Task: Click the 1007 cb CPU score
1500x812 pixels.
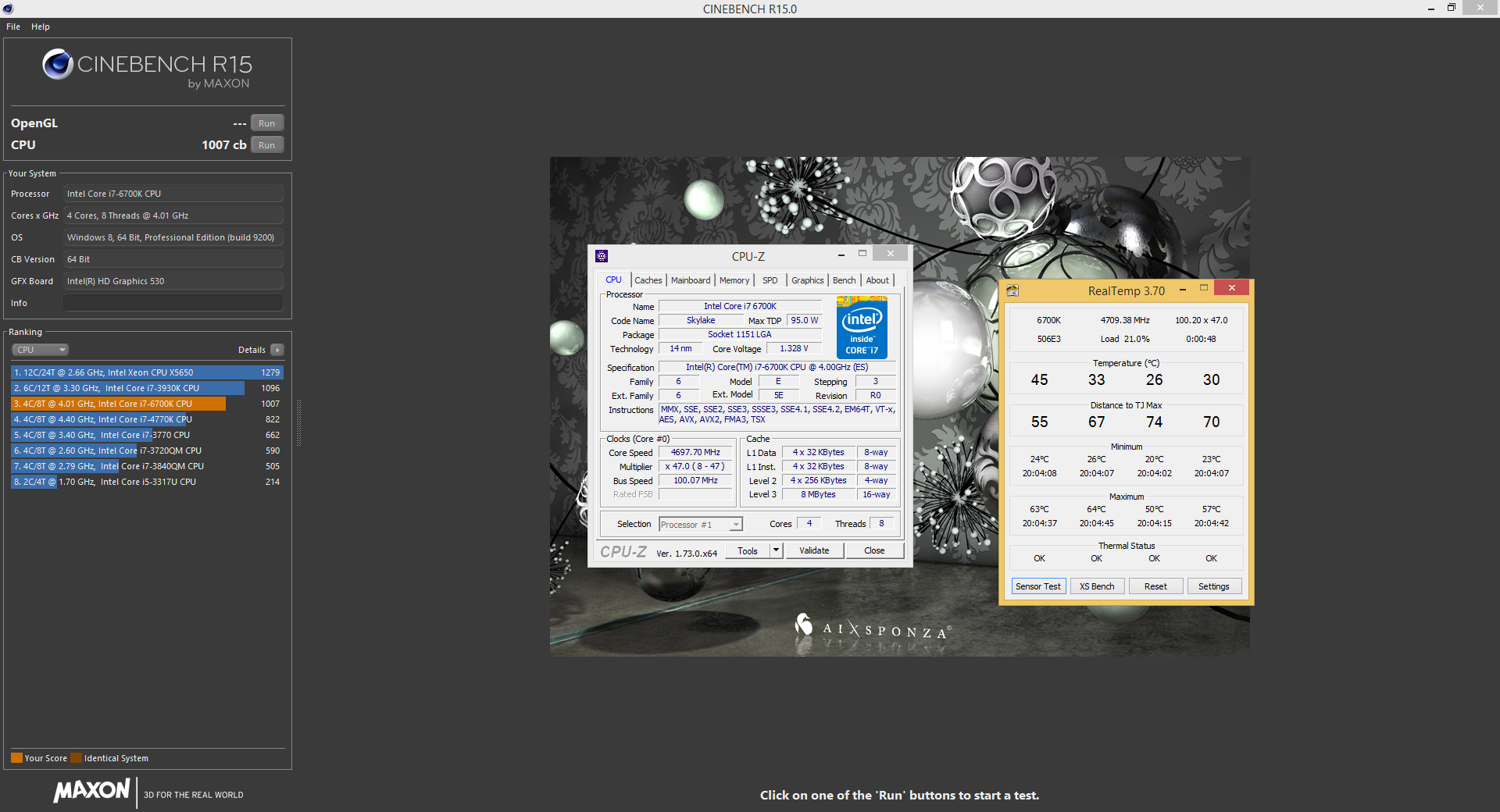Action: (x=224, y=145)
